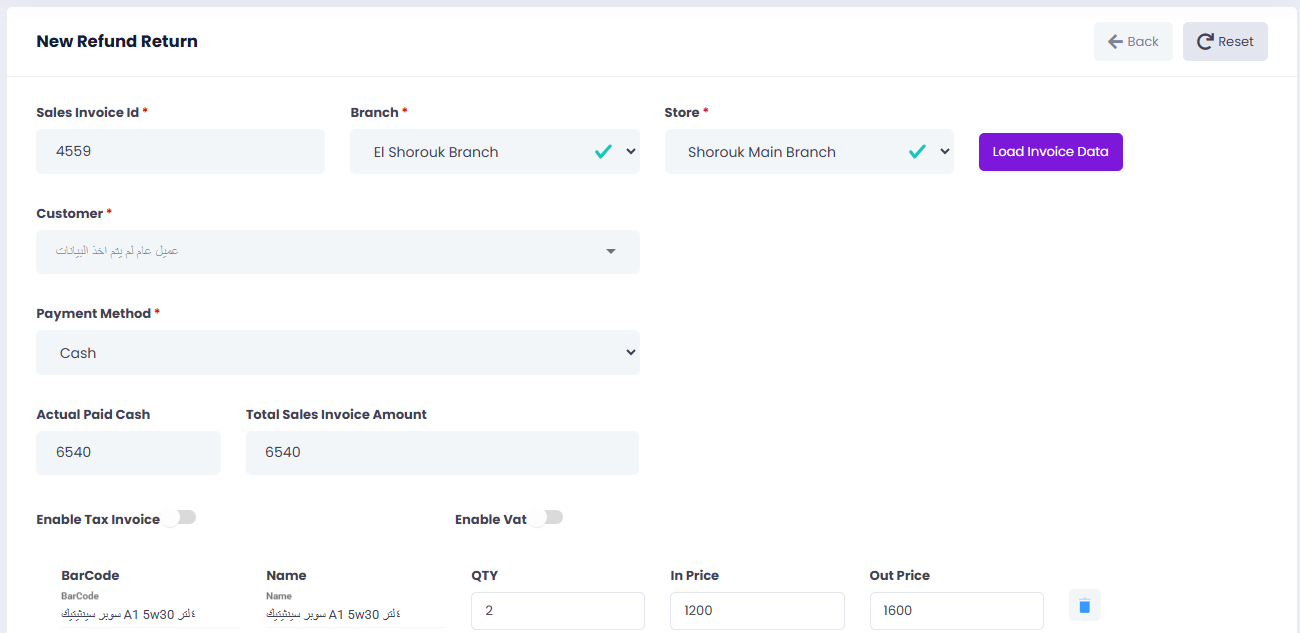Image resolution: width=1300 pixels, height=633 pixels.
Task: Click Load Invoice Data button
Action: click(x=1050, y=152)
